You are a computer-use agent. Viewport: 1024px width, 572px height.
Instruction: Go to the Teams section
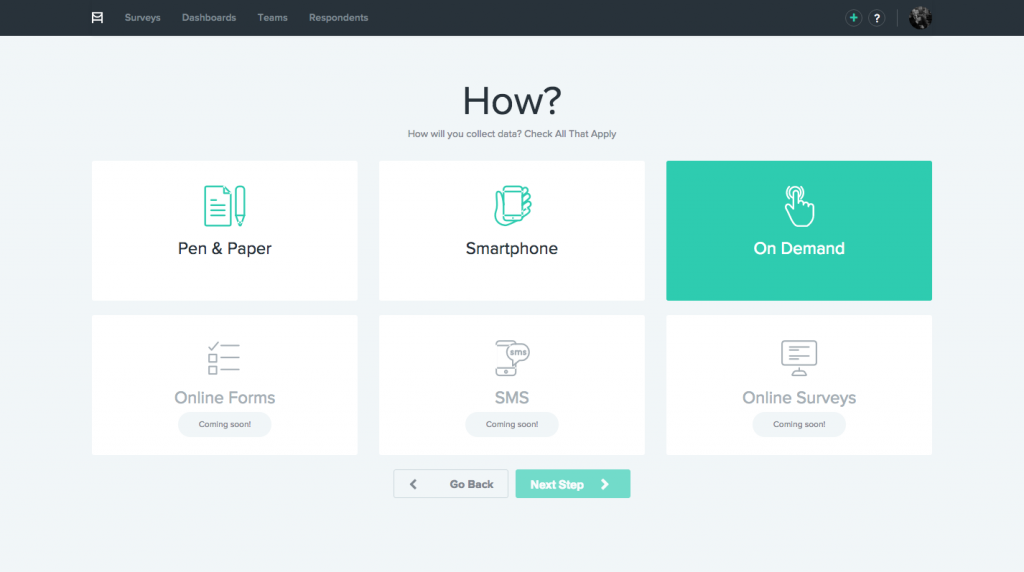click(272, 18)
